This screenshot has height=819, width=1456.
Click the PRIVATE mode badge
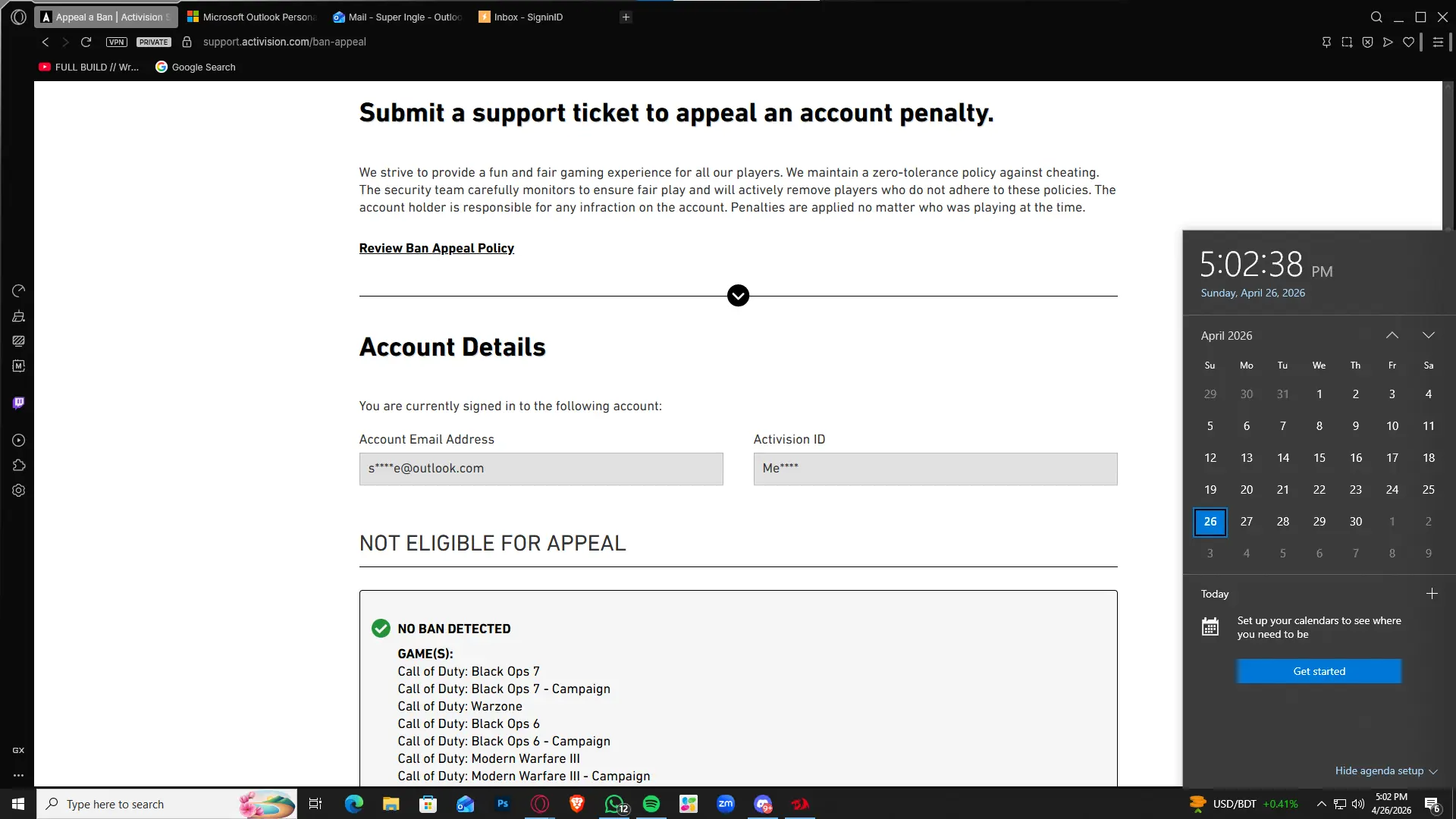coord(154,42)
